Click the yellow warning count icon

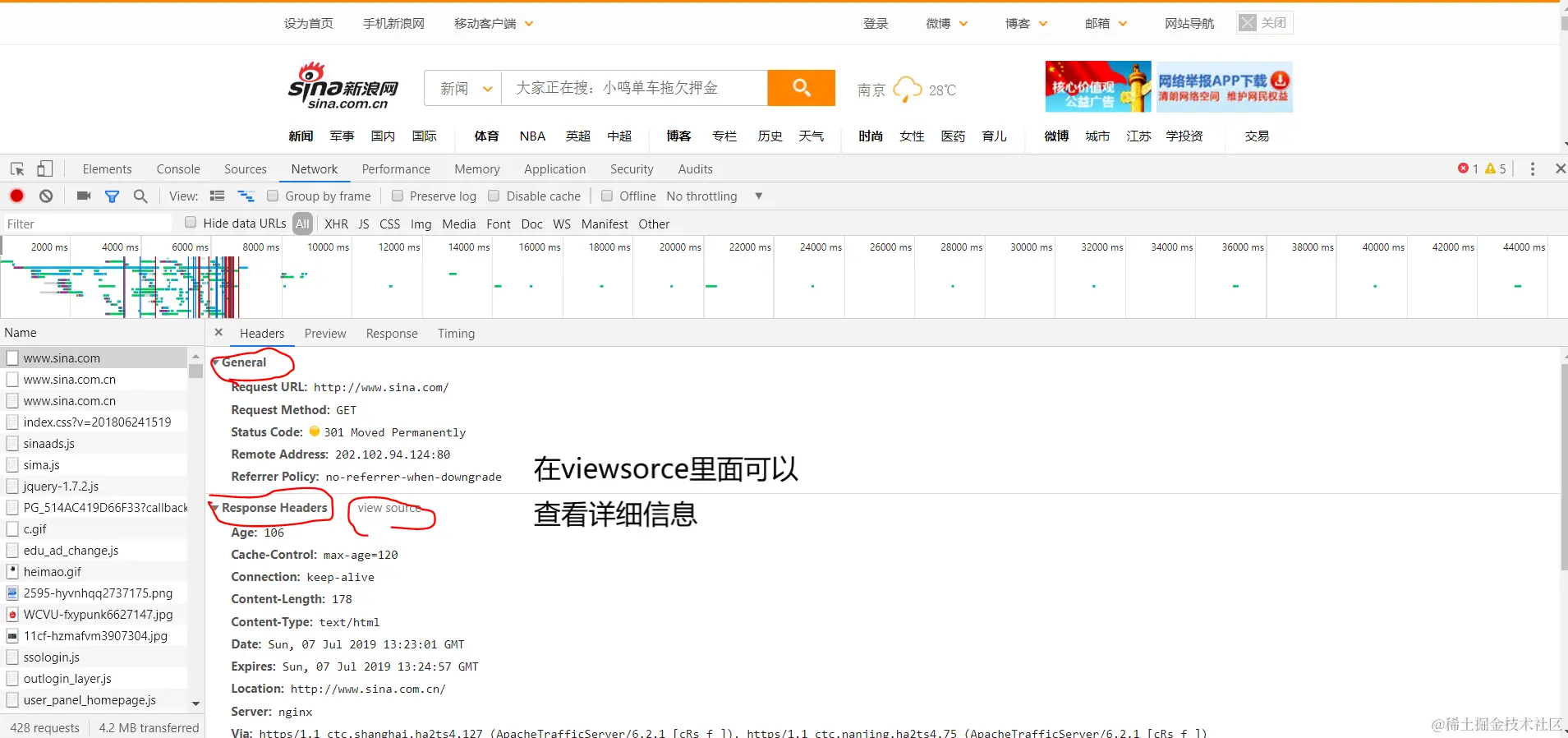click(x=1490, y=168)
